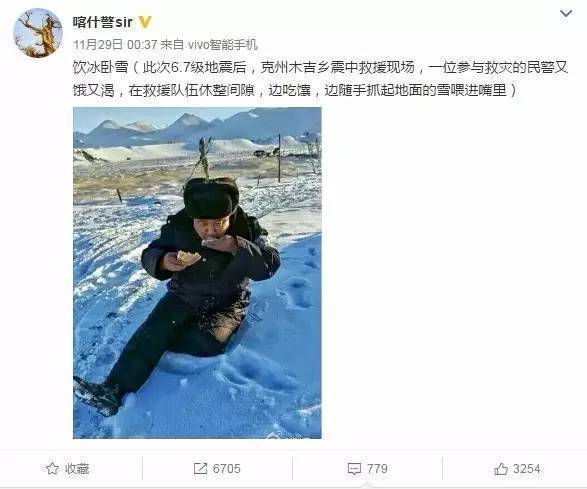Click the vivo智能手机 source link
The image size is (587, 489).
point(222,45)
